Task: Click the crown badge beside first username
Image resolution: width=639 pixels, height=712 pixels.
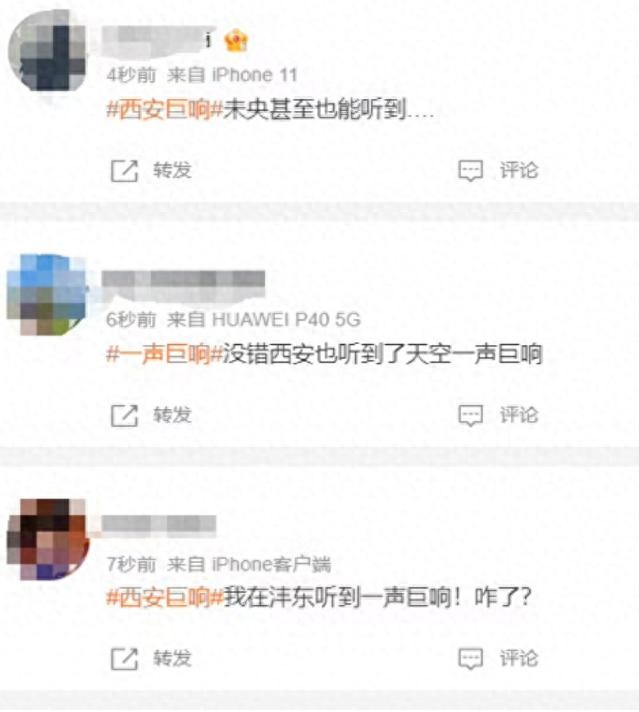Action: pyautogui.click(x=236, y=41)
